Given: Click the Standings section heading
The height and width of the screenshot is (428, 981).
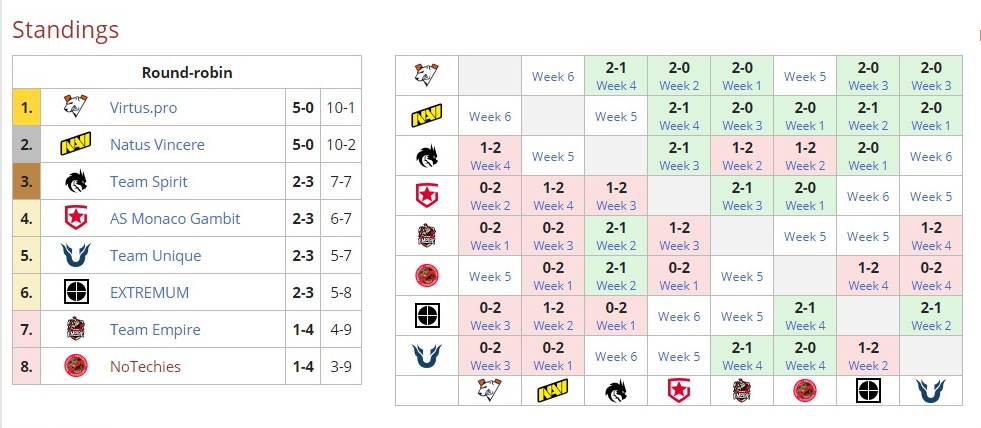Looking at the screenshot, I should click(65, 30).
